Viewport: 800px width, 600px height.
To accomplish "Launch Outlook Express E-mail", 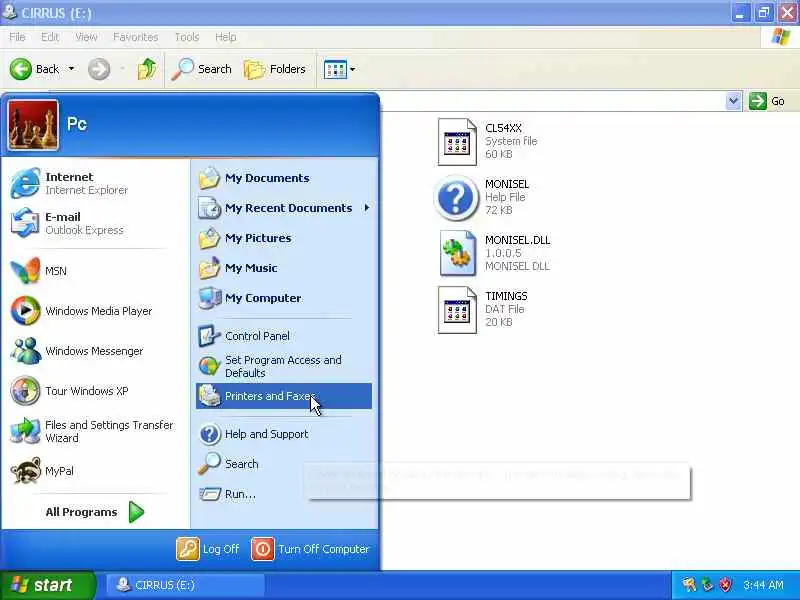I will pos(95,223).
